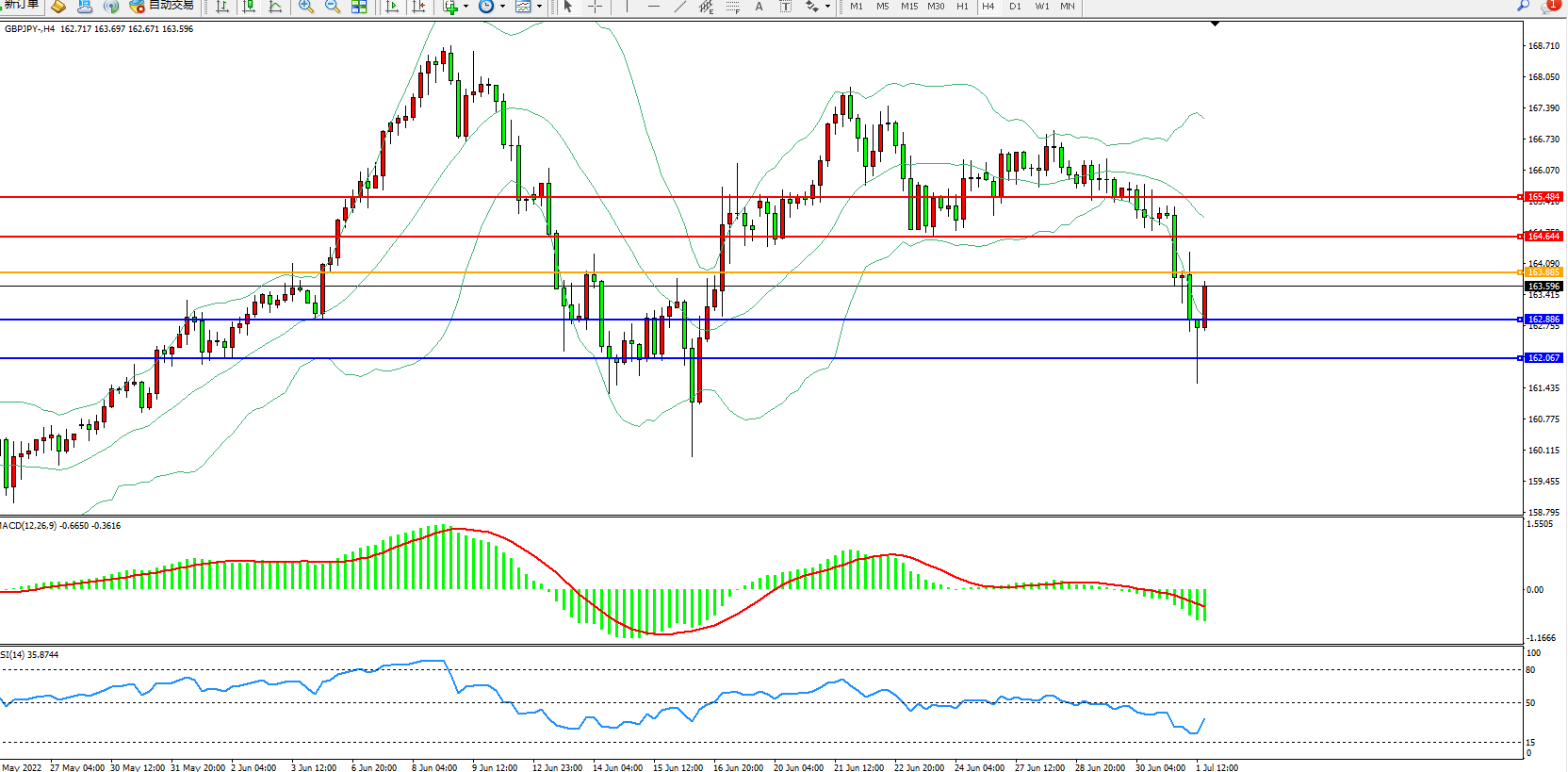The image size is (1568, 772).
Task: Pick the horizontal line drawing tool
Action: click(654, 7)
